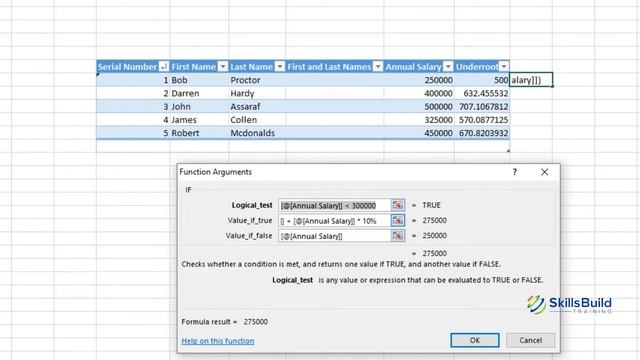Open First and Last Names filter dropdown

tap(378, 67)
